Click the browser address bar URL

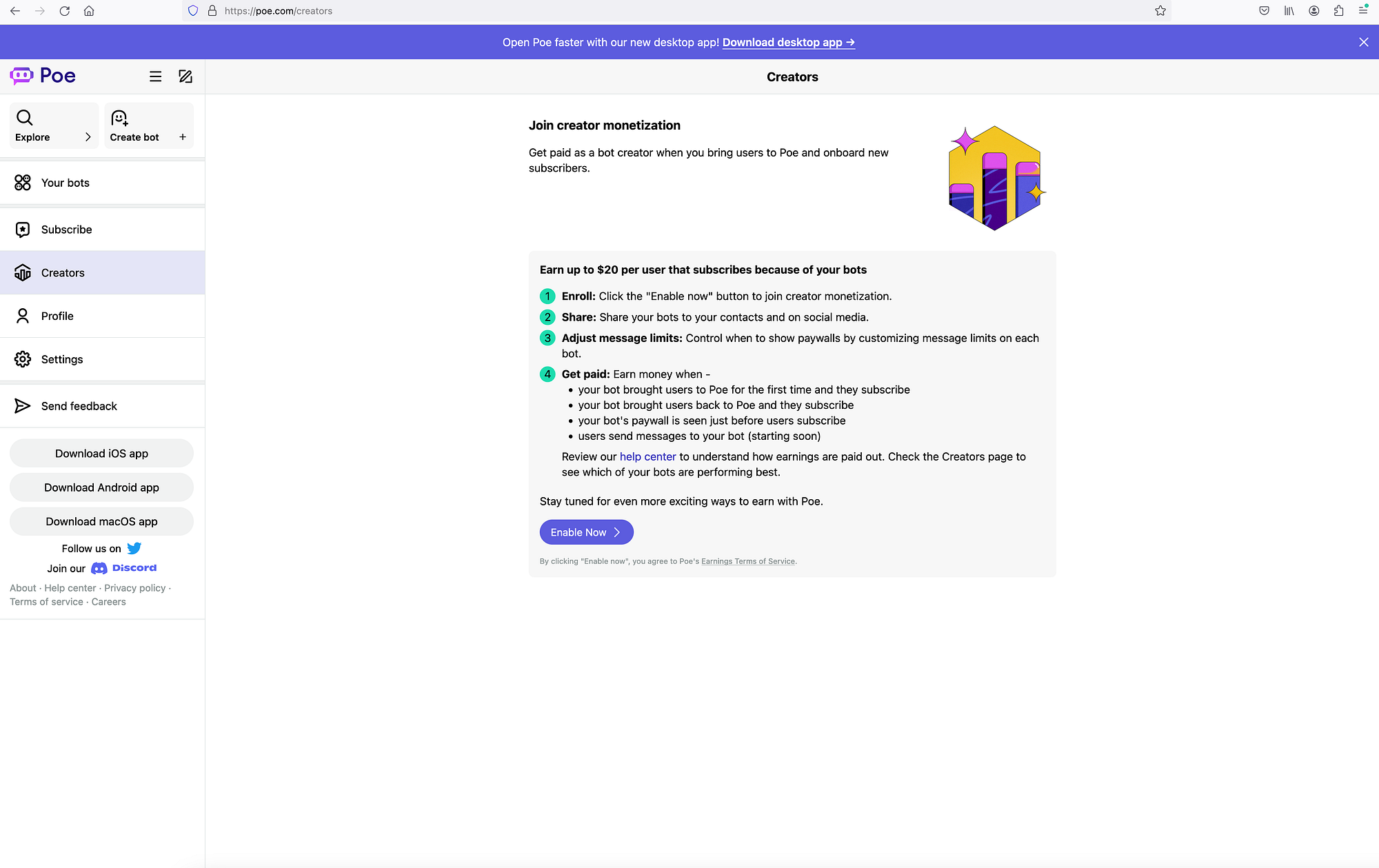tap(279, 11)
